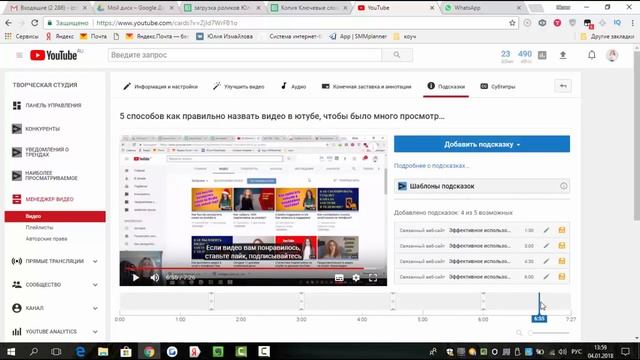Open the account avatar menu
The width and height of the screenshot is (640, 360).
tap(612, 55)
